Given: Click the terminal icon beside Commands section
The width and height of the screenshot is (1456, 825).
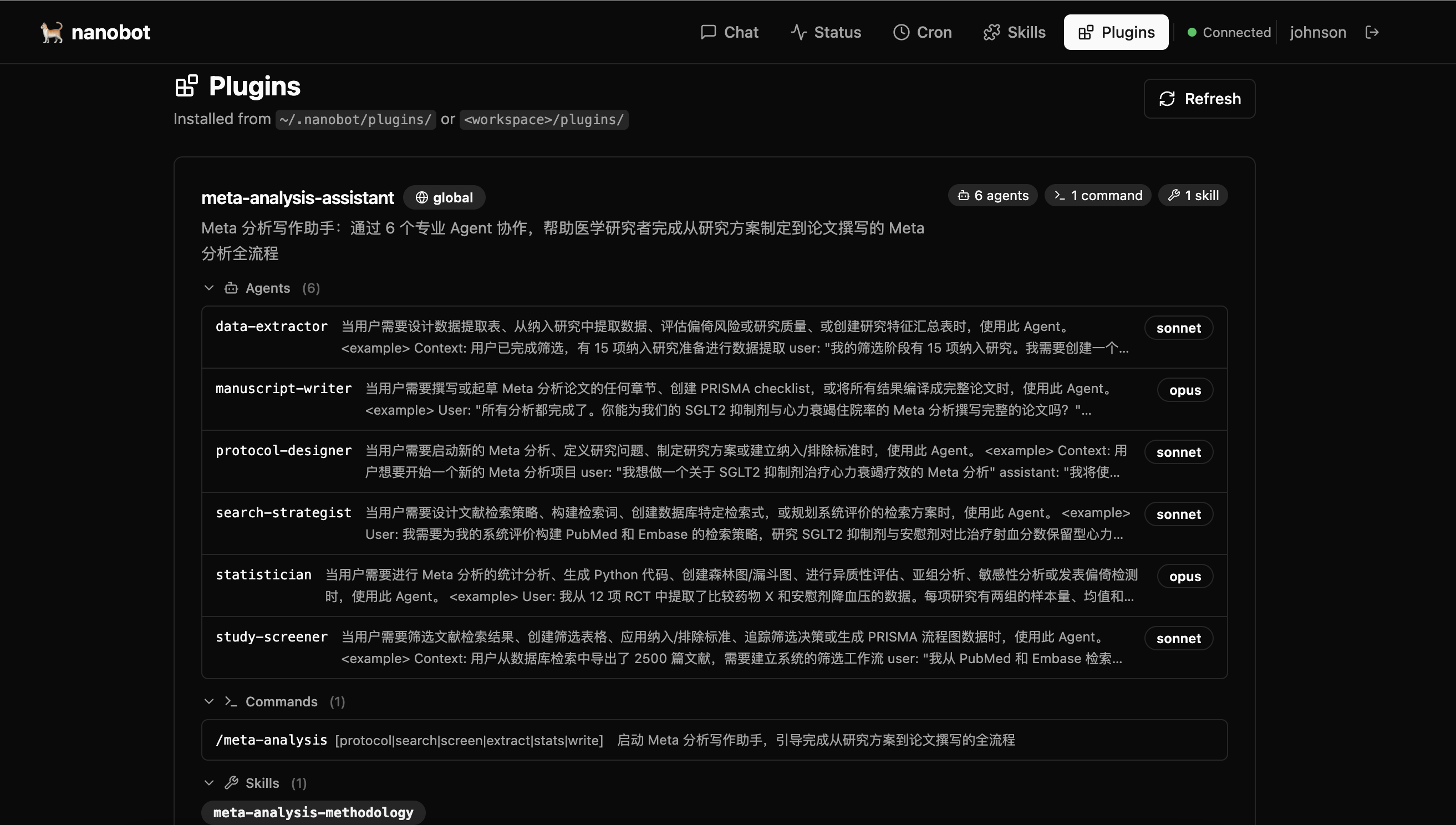Looking at the screenshot, I should click(231, 701).
